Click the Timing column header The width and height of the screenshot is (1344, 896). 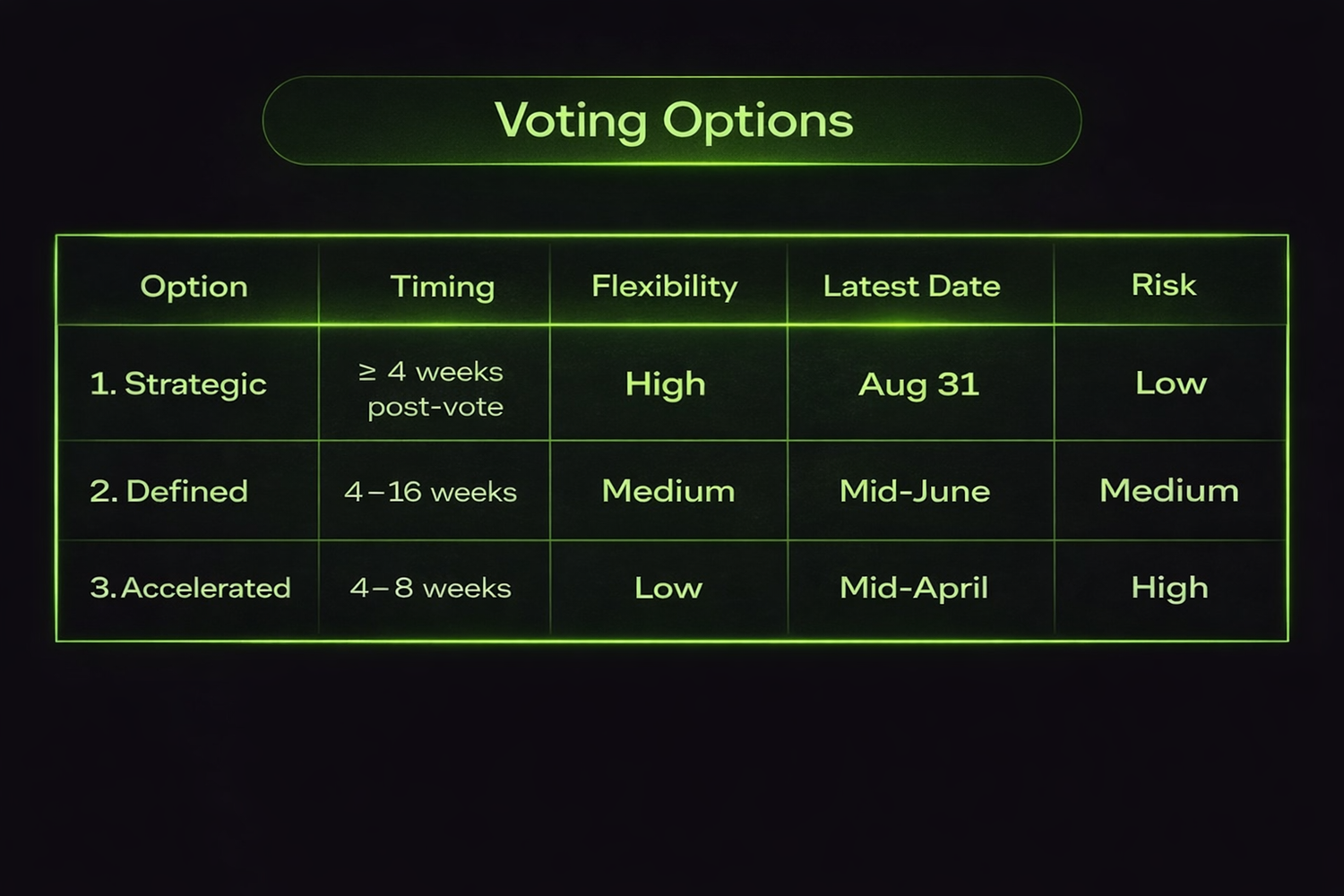[442, 286]
